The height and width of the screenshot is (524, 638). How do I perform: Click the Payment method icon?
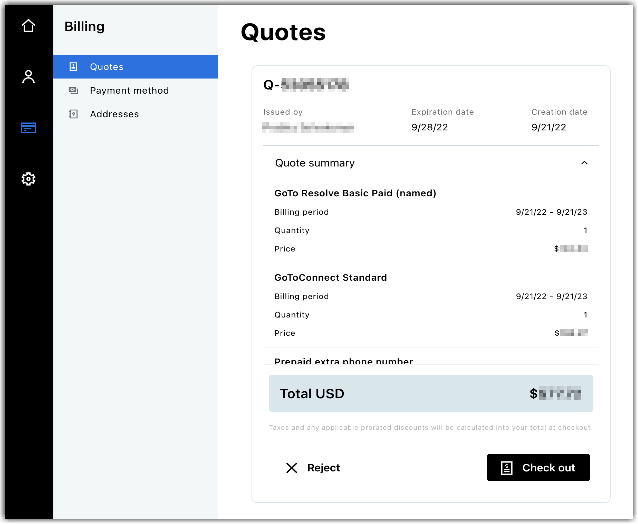click(x=73, y=90)
